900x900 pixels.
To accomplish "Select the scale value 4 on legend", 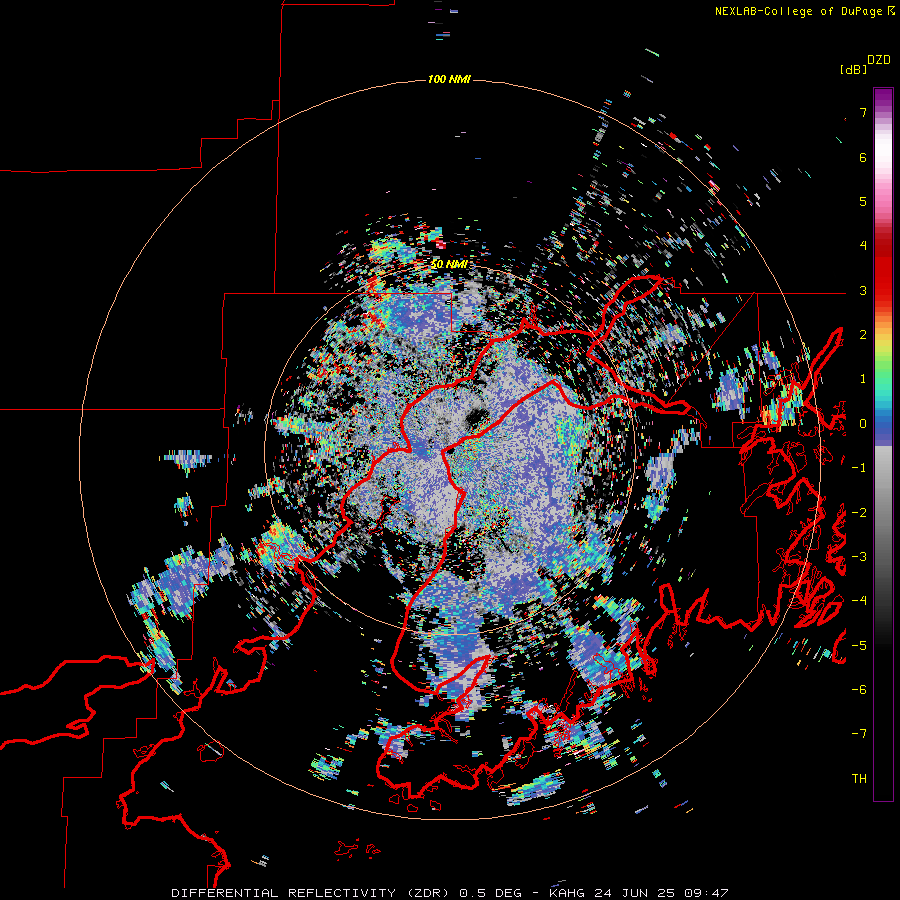I will [863, 246].
